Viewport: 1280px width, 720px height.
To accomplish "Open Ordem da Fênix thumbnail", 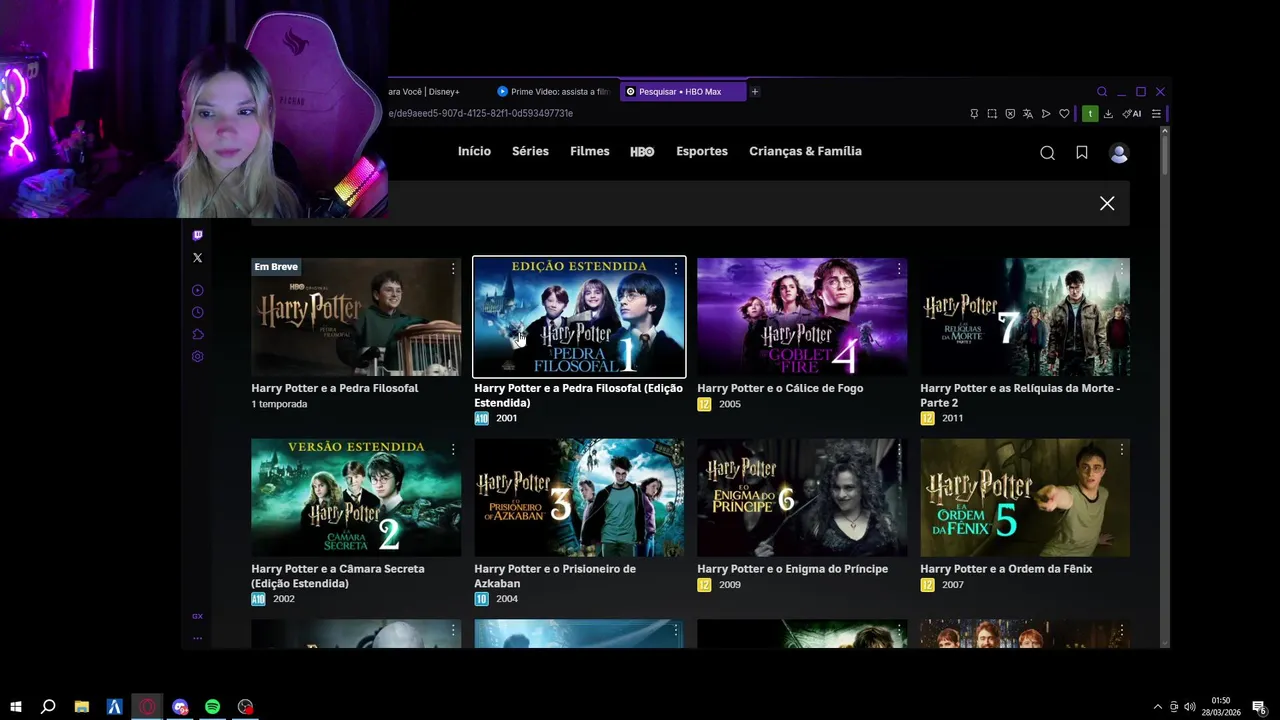I will pos(1025,497).
